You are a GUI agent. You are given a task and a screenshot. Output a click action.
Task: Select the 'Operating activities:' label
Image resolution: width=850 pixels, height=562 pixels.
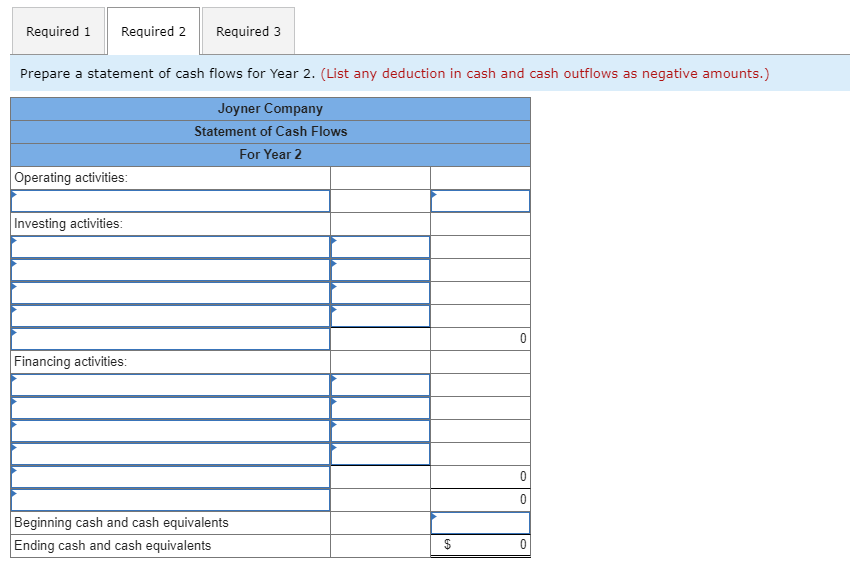(x=71, y=178)
